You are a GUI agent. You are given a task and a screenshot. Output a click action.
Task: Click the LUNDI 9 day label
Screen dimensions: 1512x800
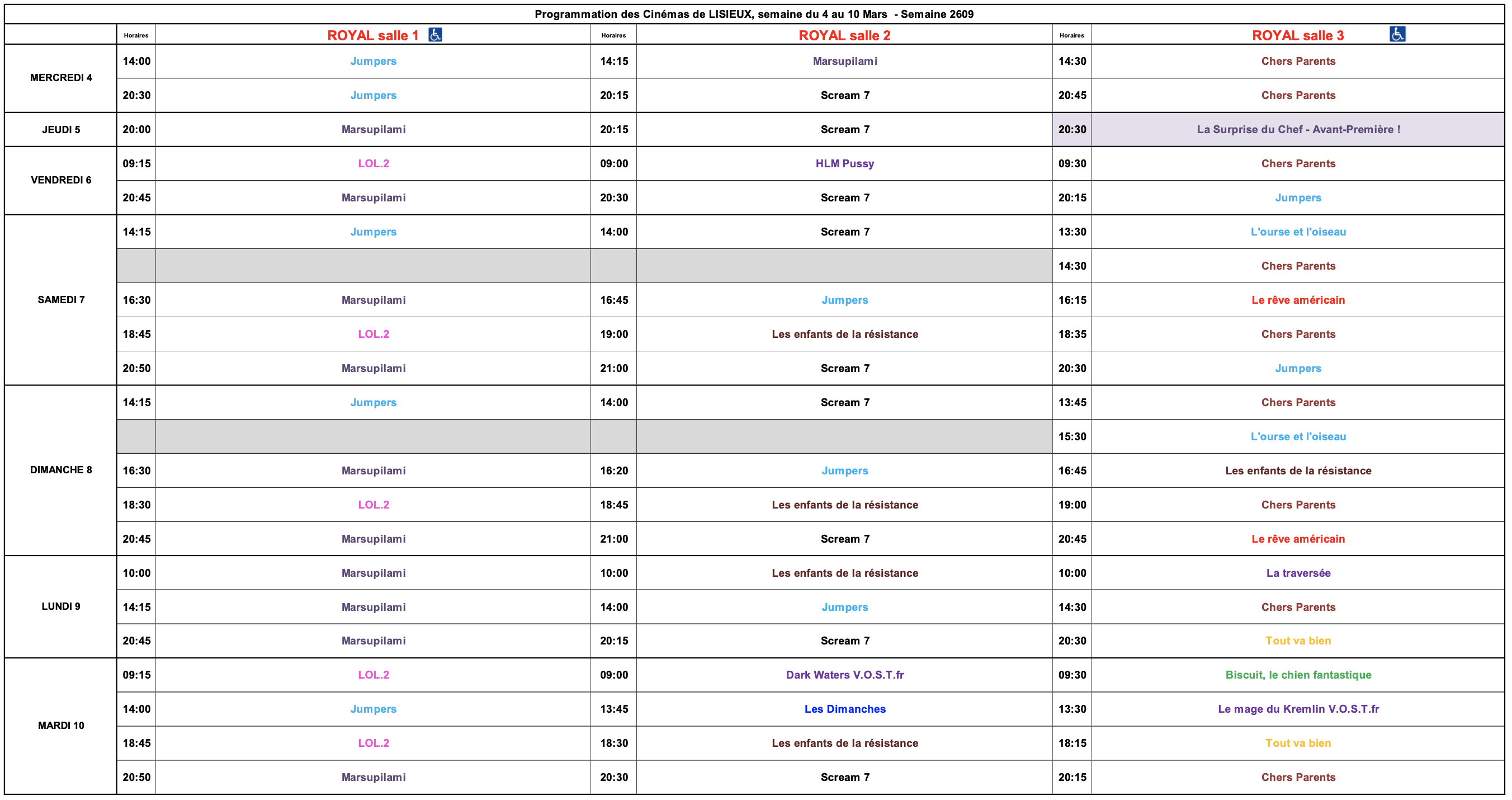tap(61, 605)
